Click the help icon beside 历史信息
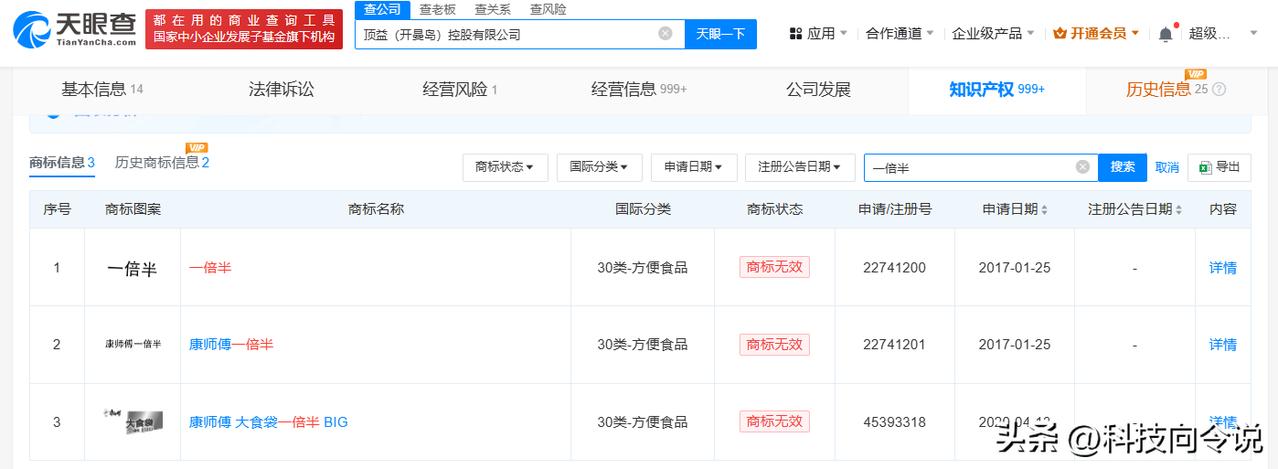Image resolution: width=1278 pixels, height=469 pixels. tap(1219, 90)
